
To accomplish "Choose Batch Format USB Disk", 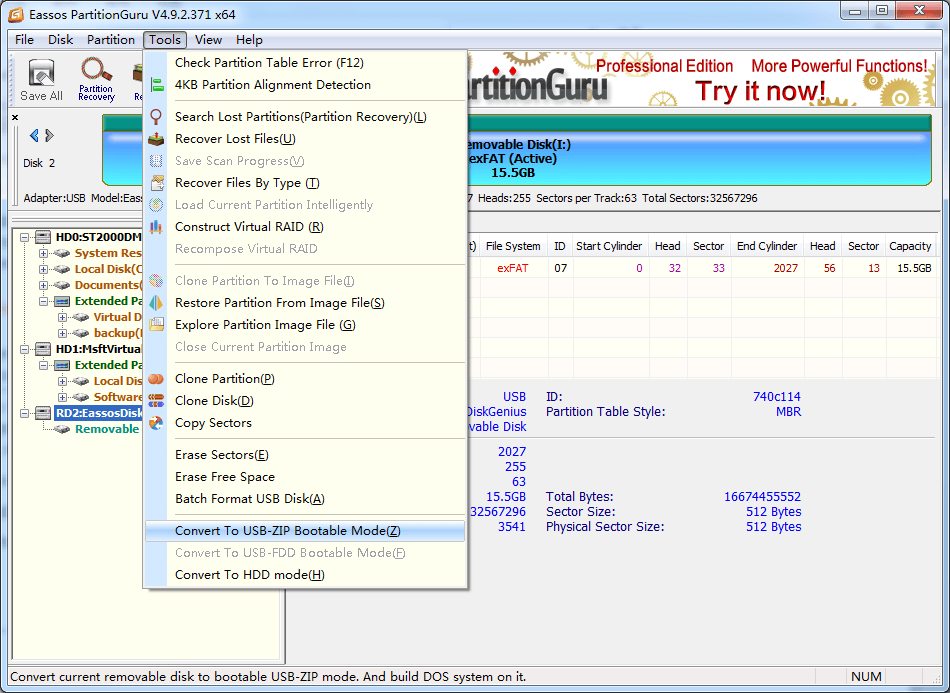I will click(x=305, y=499).
